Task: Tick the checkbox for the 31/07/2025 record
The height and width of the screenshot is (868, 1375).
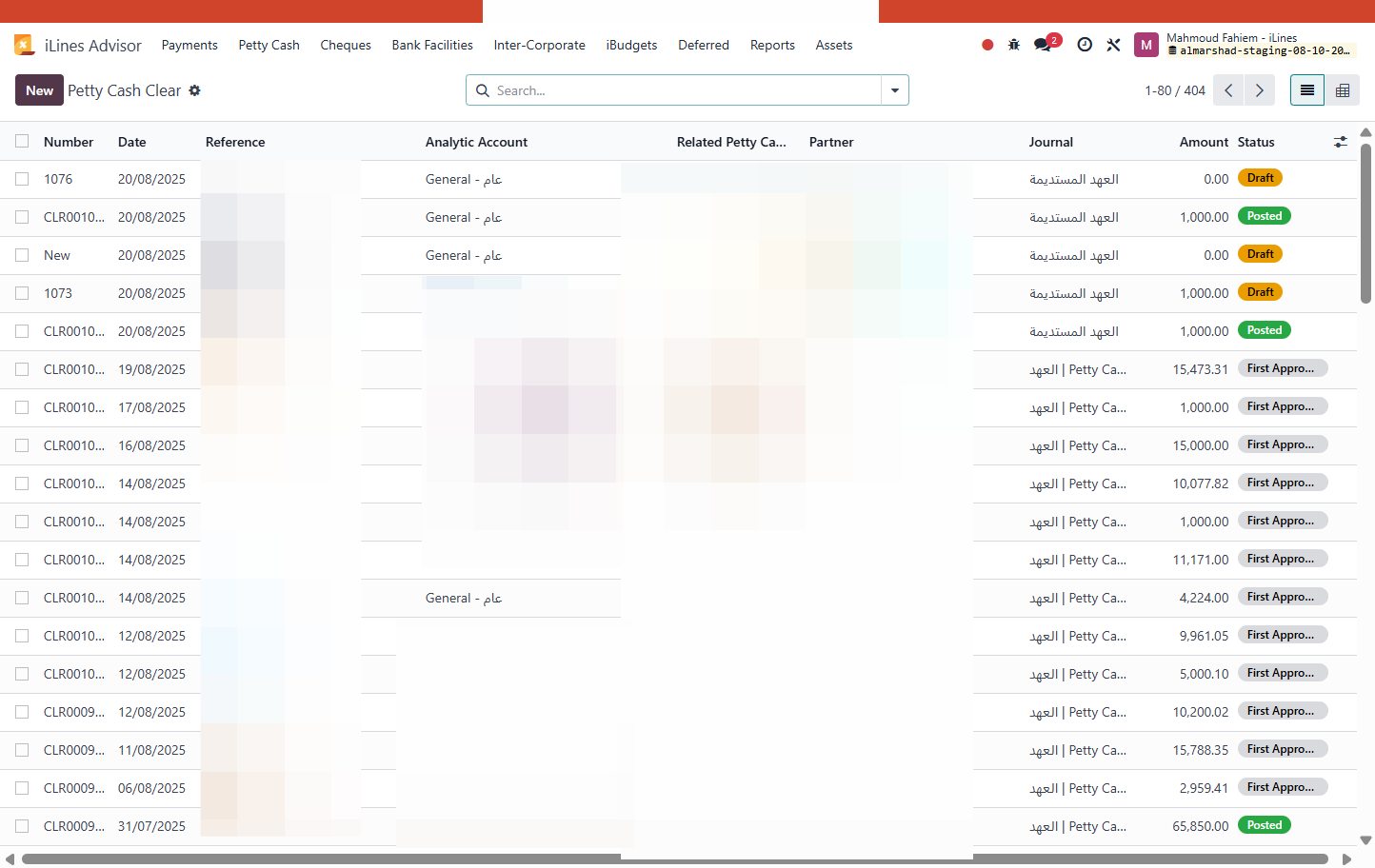Action: [22, 826]
